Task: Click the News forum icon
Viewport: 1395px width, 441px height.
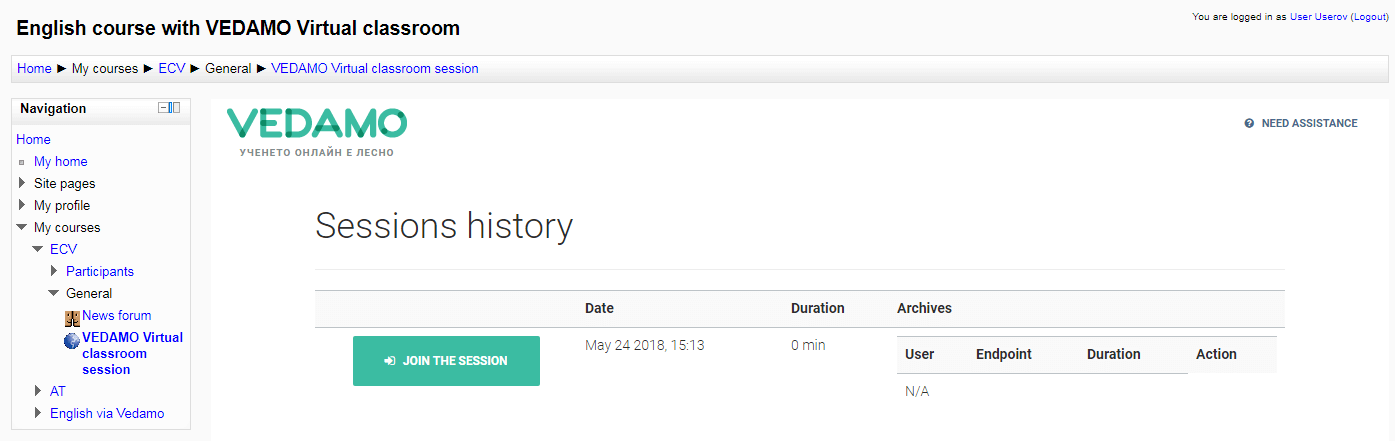Action: click(x=72, y=316)
